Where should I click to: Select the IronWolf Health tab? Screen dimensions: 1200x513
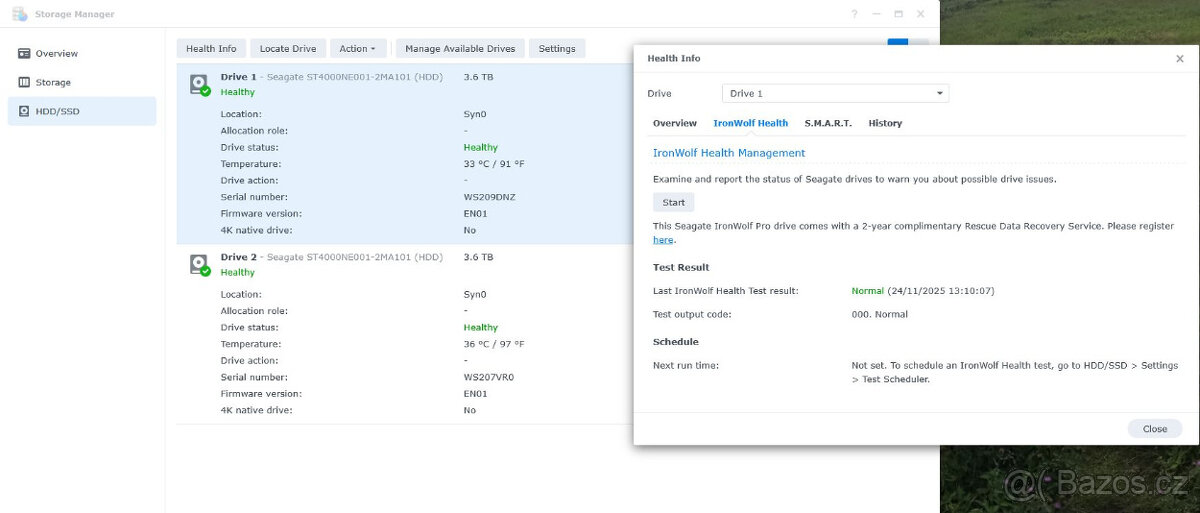pyautogui.click(x=750, y=123)
